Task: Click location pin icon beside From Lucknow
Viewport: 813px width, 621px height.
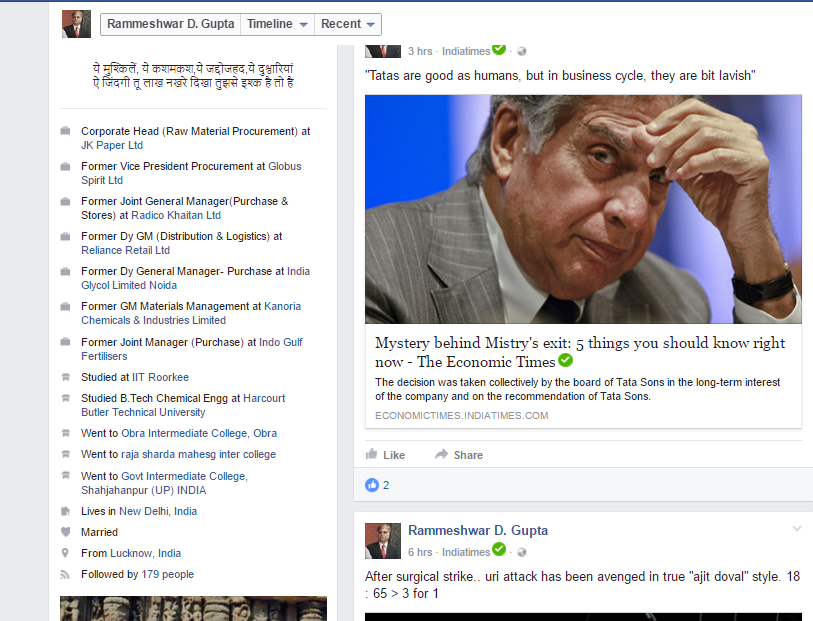Action: pyautogui.click(x=65, y=553)
